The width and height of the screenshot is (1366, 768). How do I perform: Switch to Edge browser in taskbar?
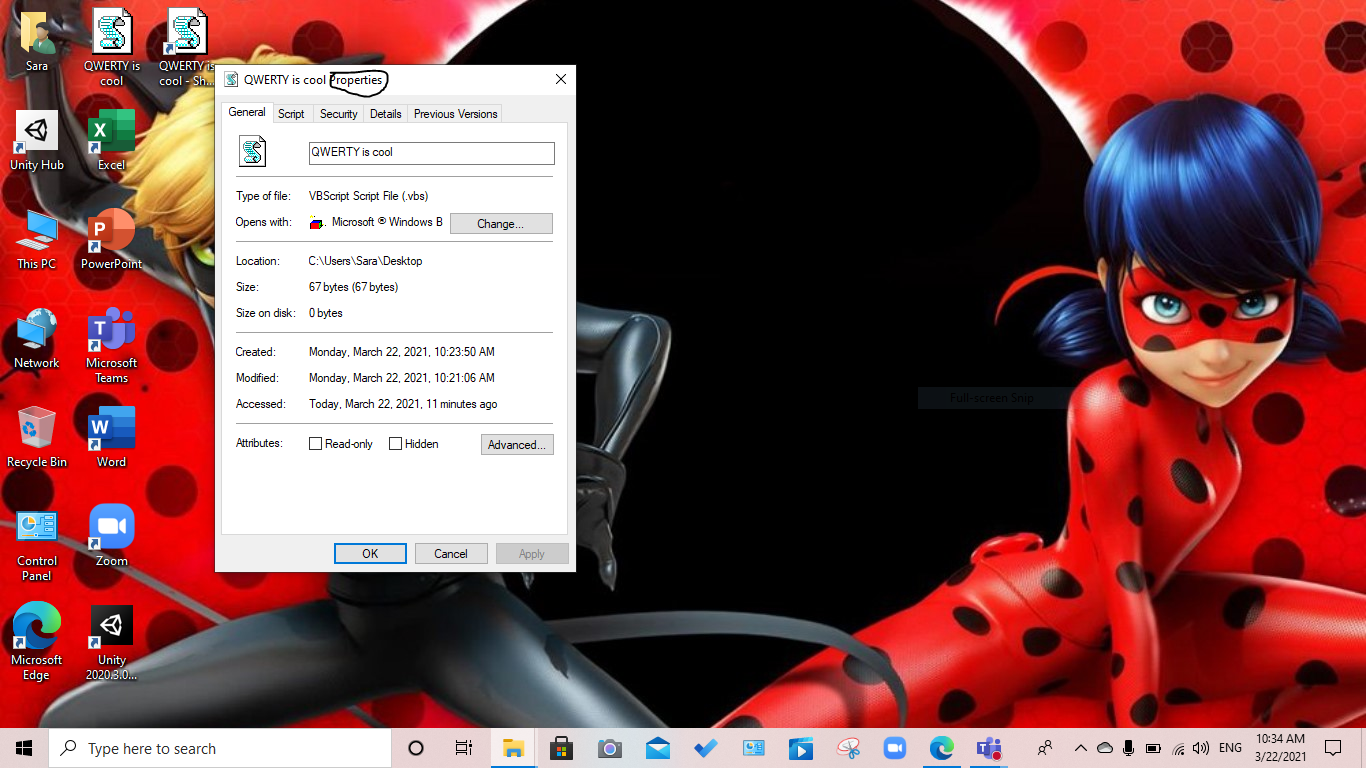pos(941,748)
